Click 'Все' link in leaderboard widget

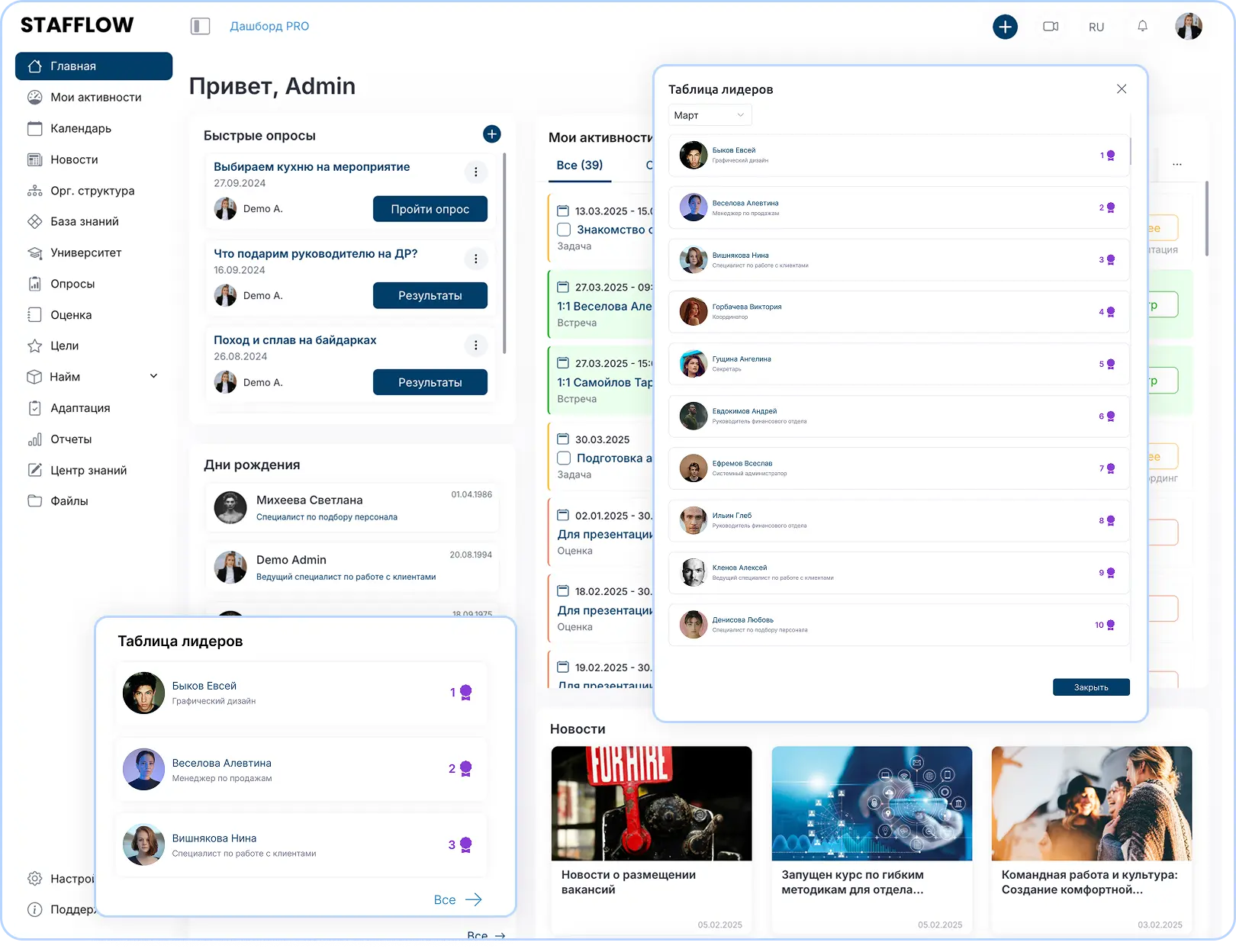457,899
